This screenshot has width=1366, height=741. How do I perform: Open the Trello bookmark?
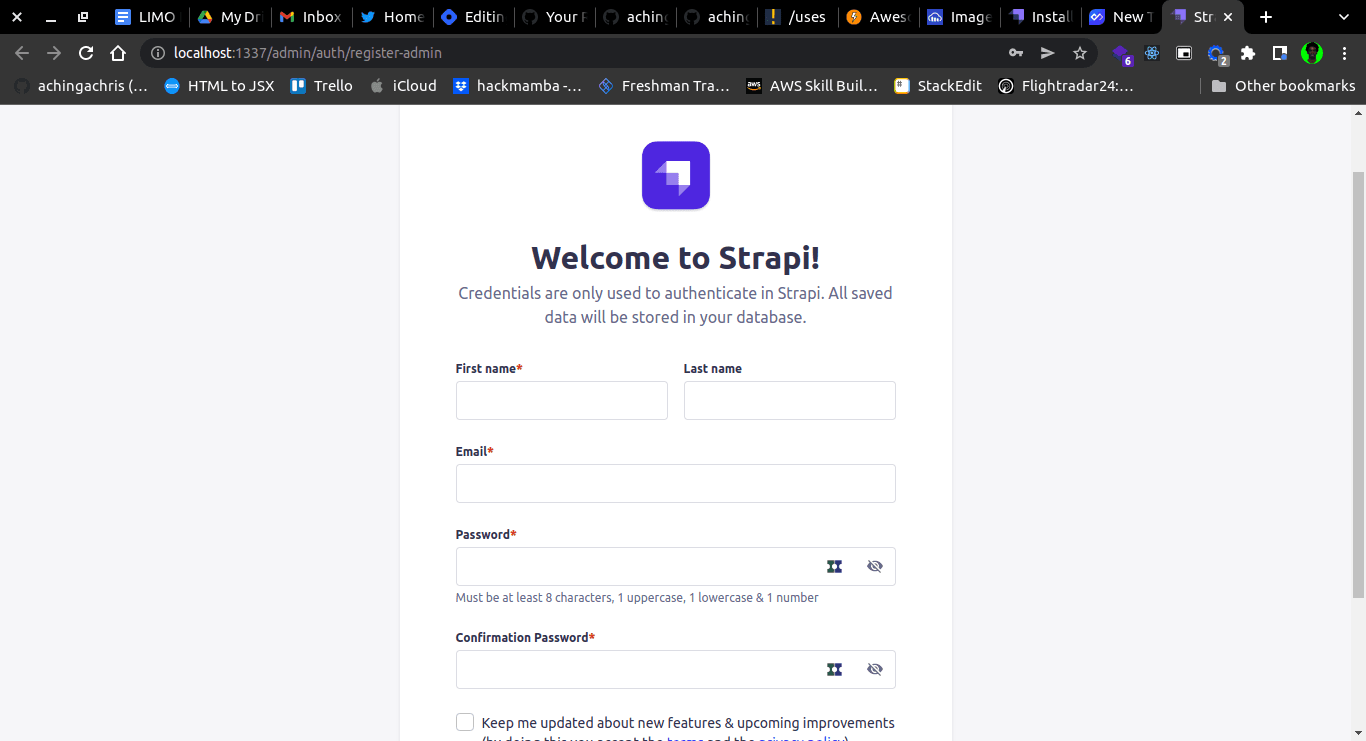coord(321,86)
